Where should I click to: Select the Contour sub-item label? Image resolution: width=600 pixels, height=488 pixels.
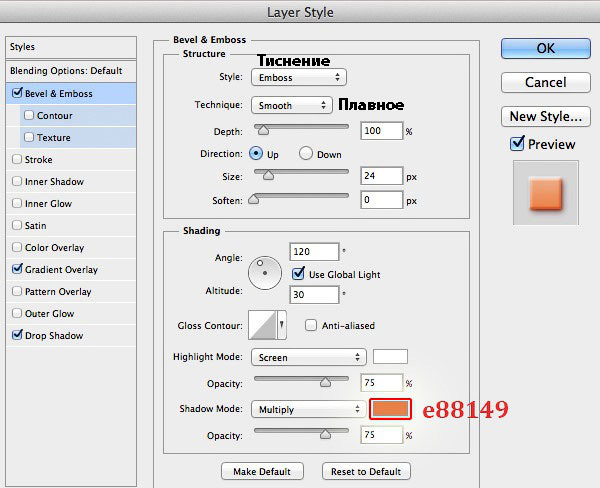click(54, 116)
